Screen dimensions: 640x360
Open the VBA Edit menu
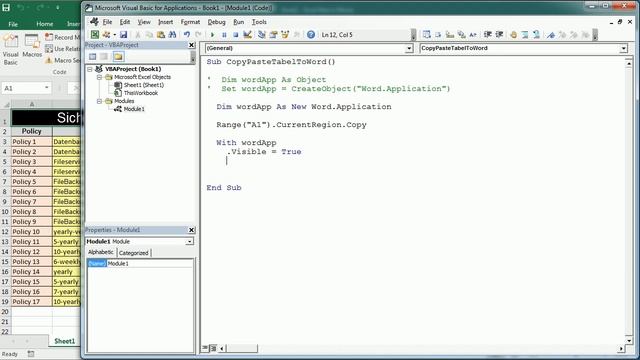pyautogui.click(x=124, y=22)
